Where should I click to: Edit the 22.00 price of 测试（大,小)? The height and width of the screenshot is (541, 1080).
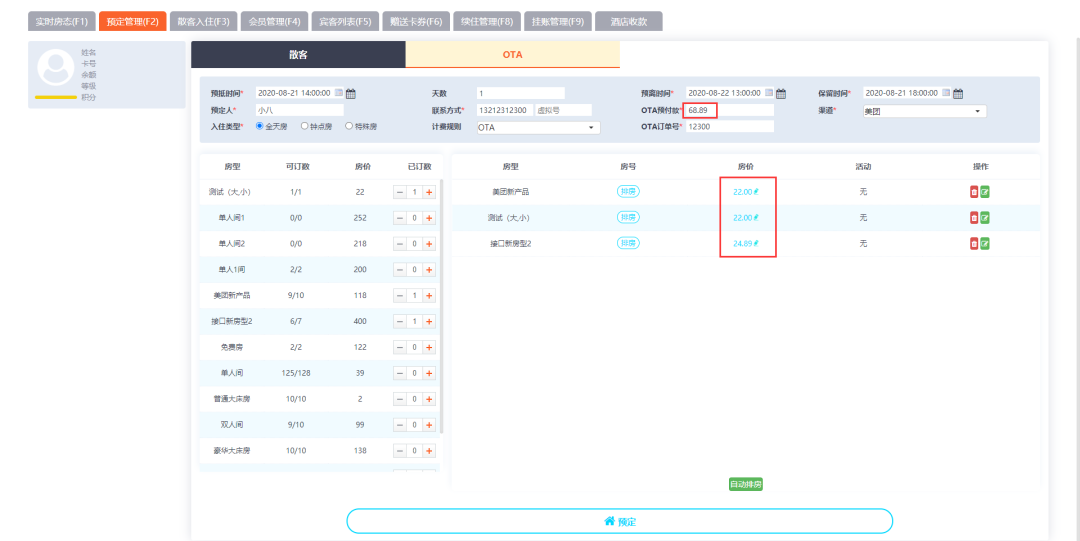(x=746, y=218)
